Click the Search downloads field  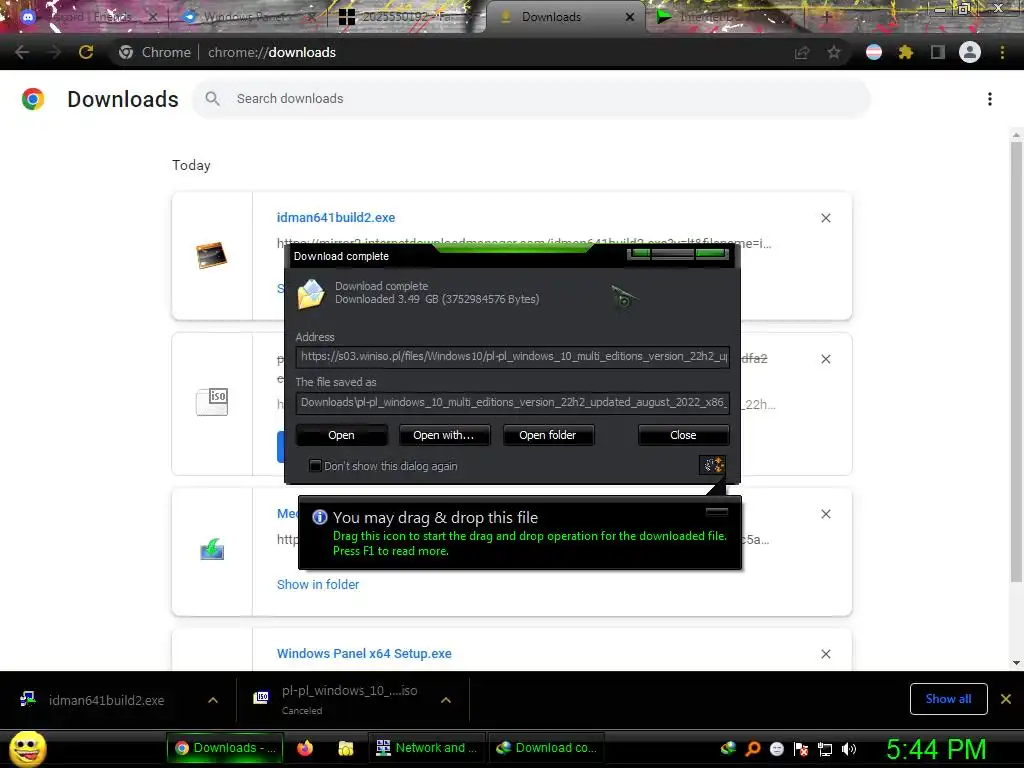point(531,99)
